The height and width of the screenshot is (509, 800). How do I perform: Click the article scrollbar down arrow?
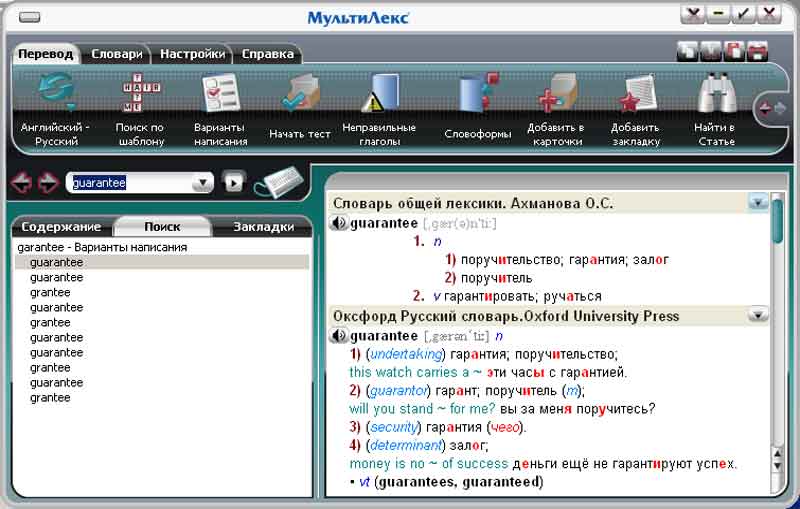click(777, 466)
